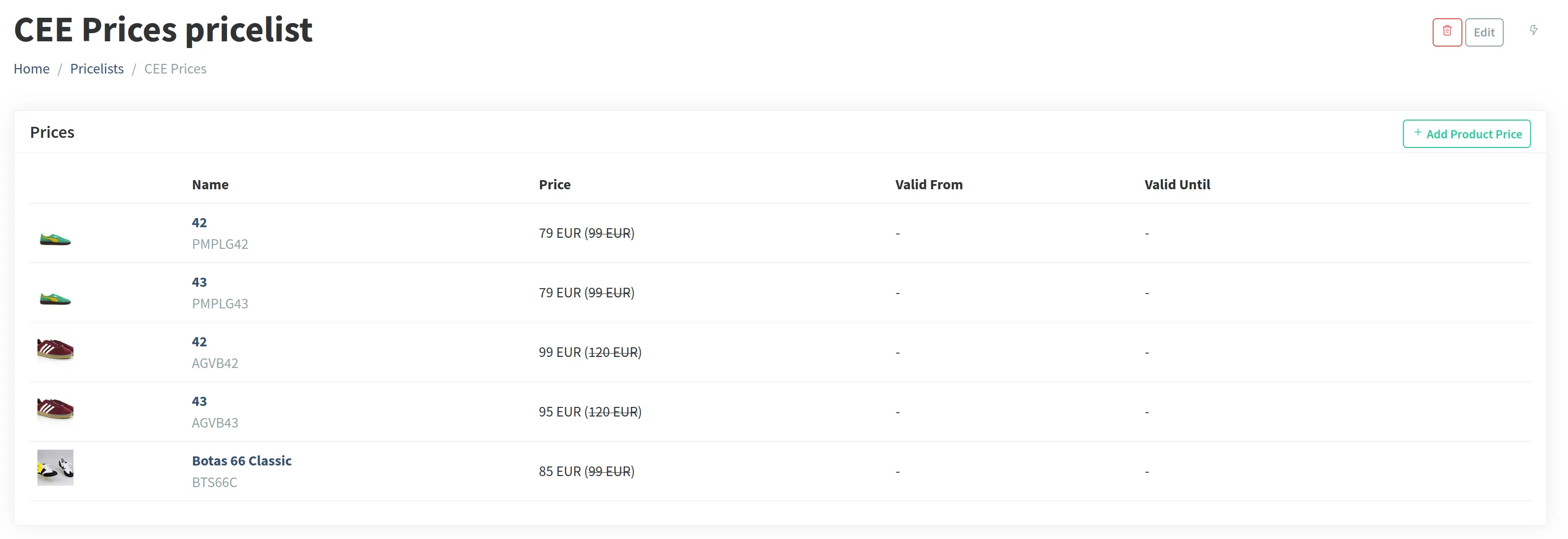Click the Botas 66 Classic product thumbnail
This screenshot has width=1568, height=539.
(x=55, y=468)
